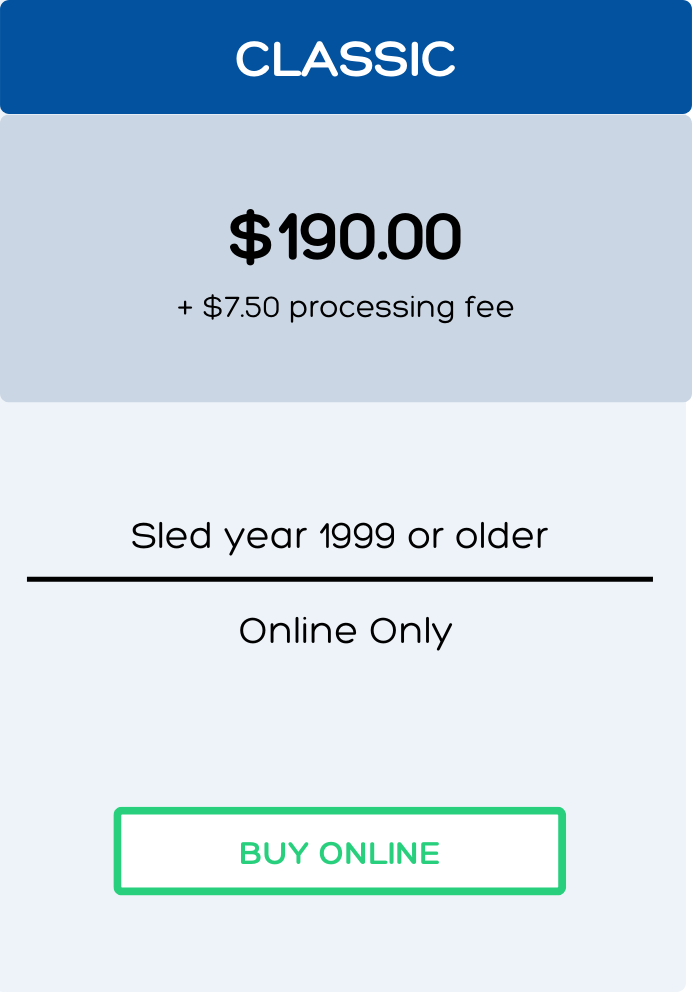
Task: Click the word BUY on green button
Action: pyautogui.click(x=274, y=853)
